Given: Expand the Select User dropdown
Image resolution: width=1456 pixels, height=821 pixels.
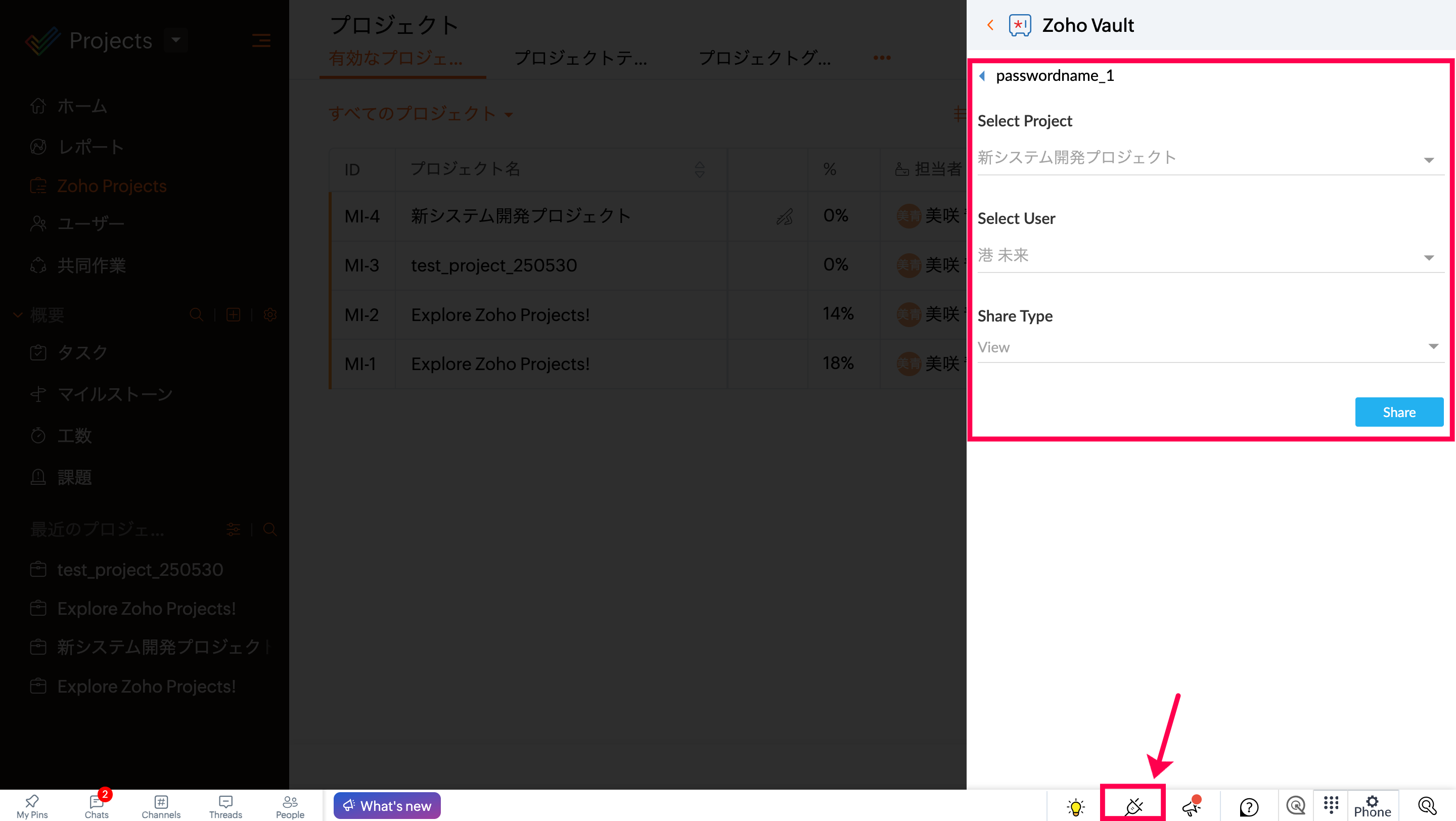Looking at the screenshot, I should point(1211,255).
